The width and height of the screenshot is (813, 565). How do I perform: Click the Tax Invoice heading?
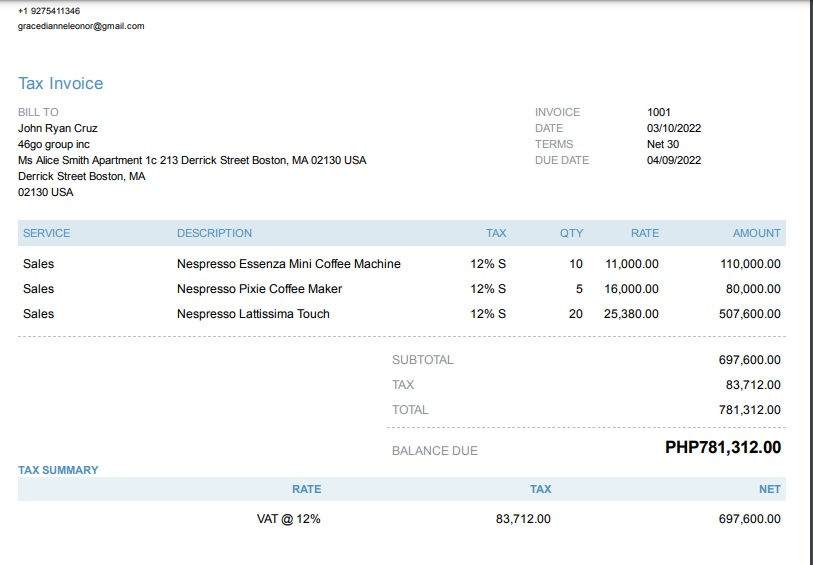[x=61, y=83]
